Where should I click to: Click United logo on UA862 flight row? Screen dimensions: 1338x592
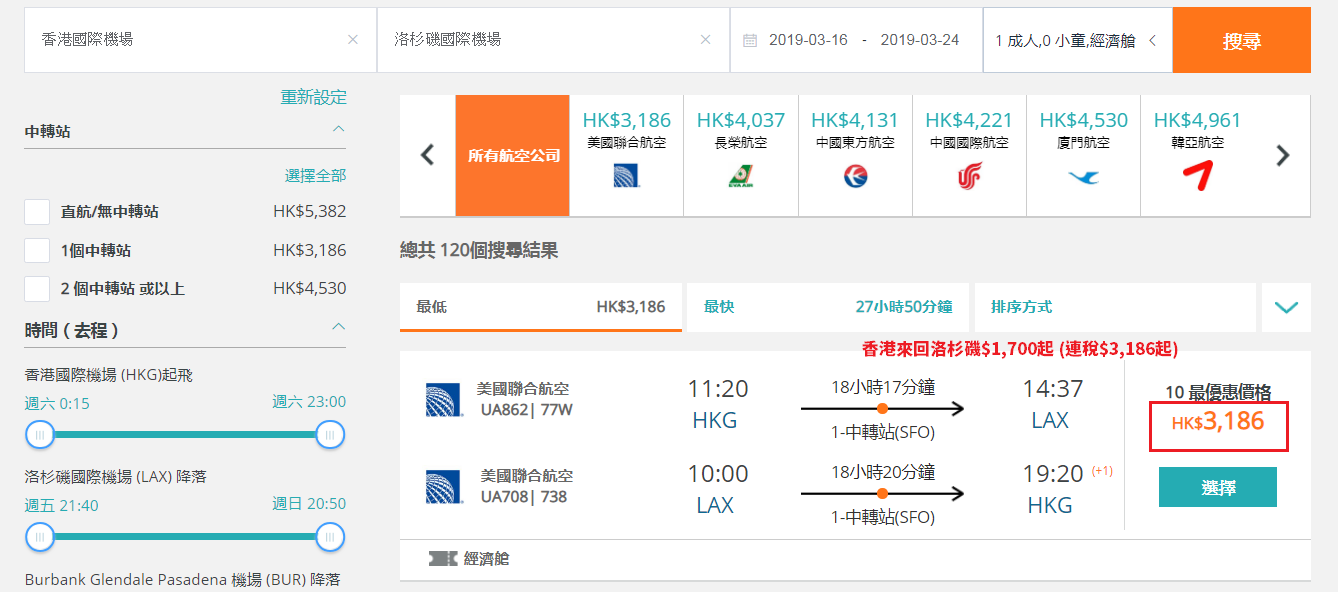[x=443, y=399]
